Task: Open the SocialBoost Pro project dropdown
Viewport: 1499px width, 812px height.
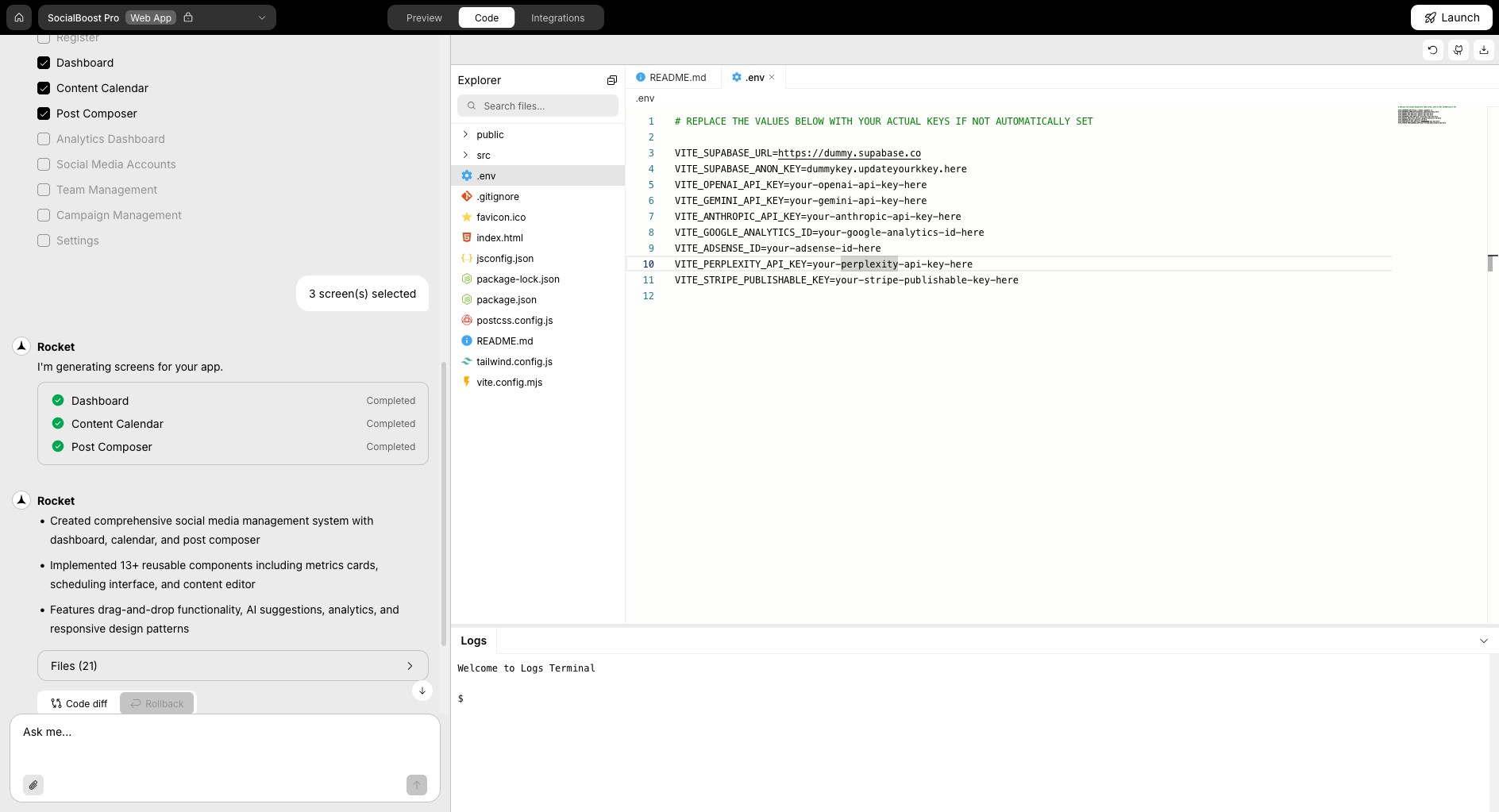Action: pos(260,17)
